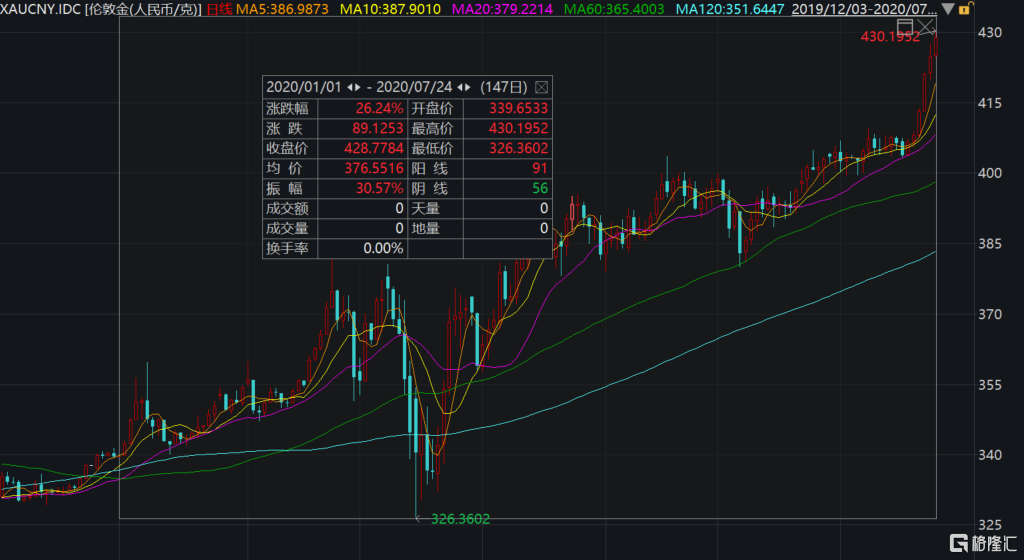
Task: Open the gray triangle dropdown beside date range
Action: click(948, 9)
